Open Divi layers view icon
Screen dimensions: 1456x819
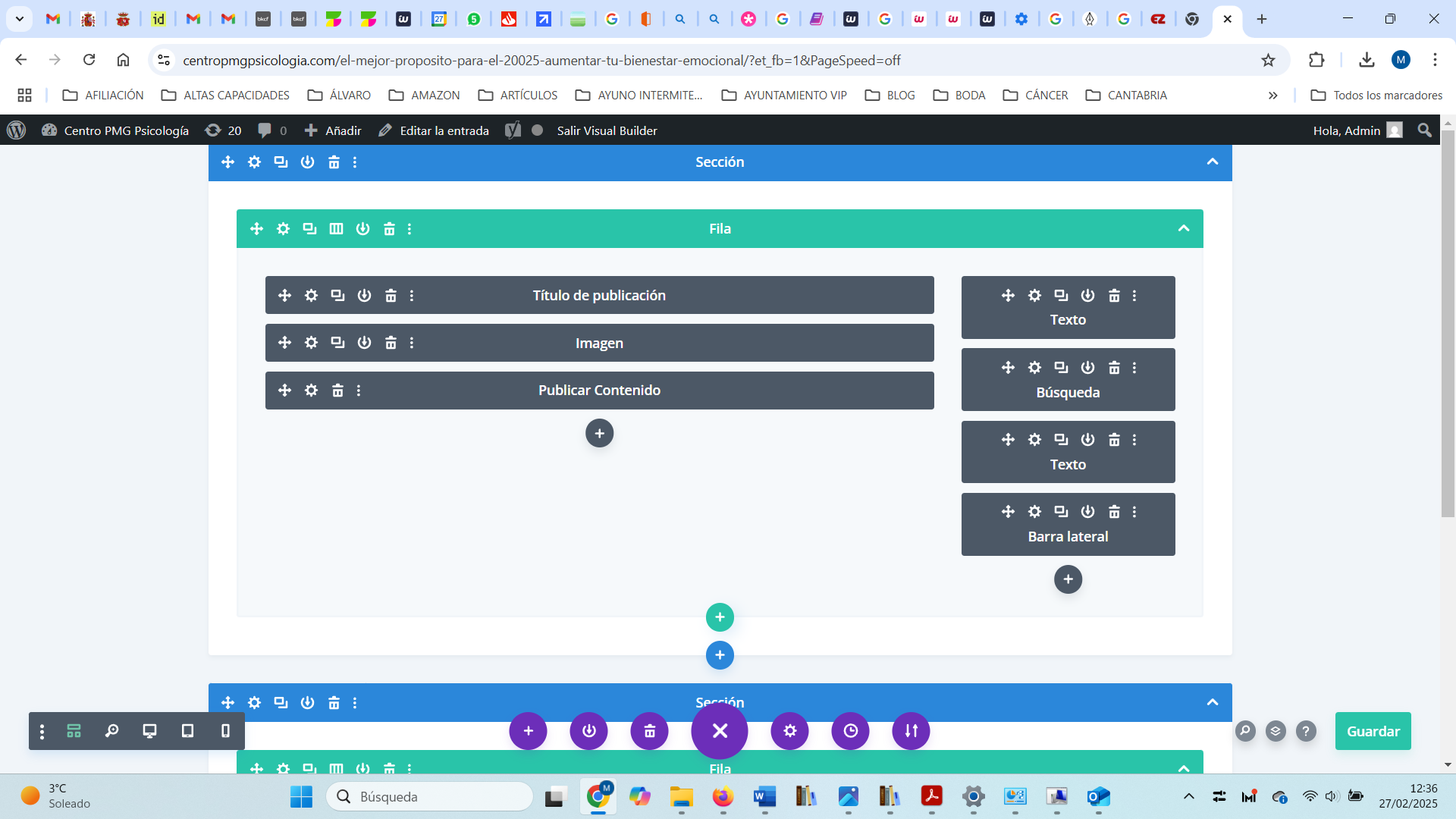pyautogui.click(x=1276, y=731)
